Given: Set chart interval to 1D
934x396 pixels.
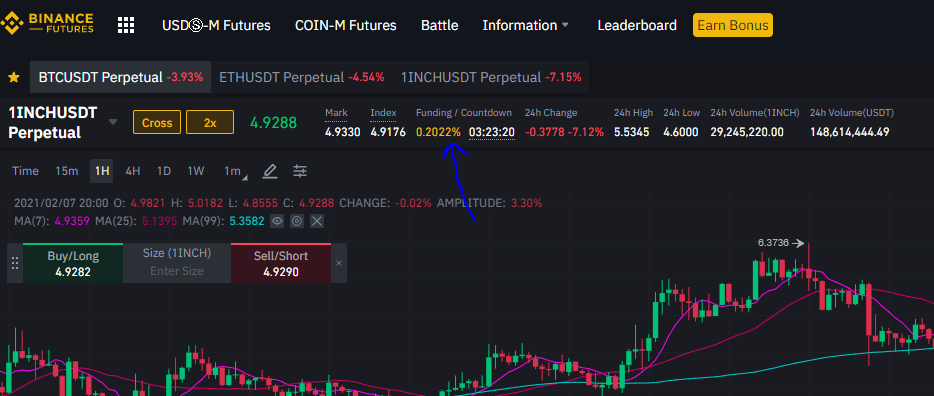Looking at the screenshot, I should (x=164, y=172).
